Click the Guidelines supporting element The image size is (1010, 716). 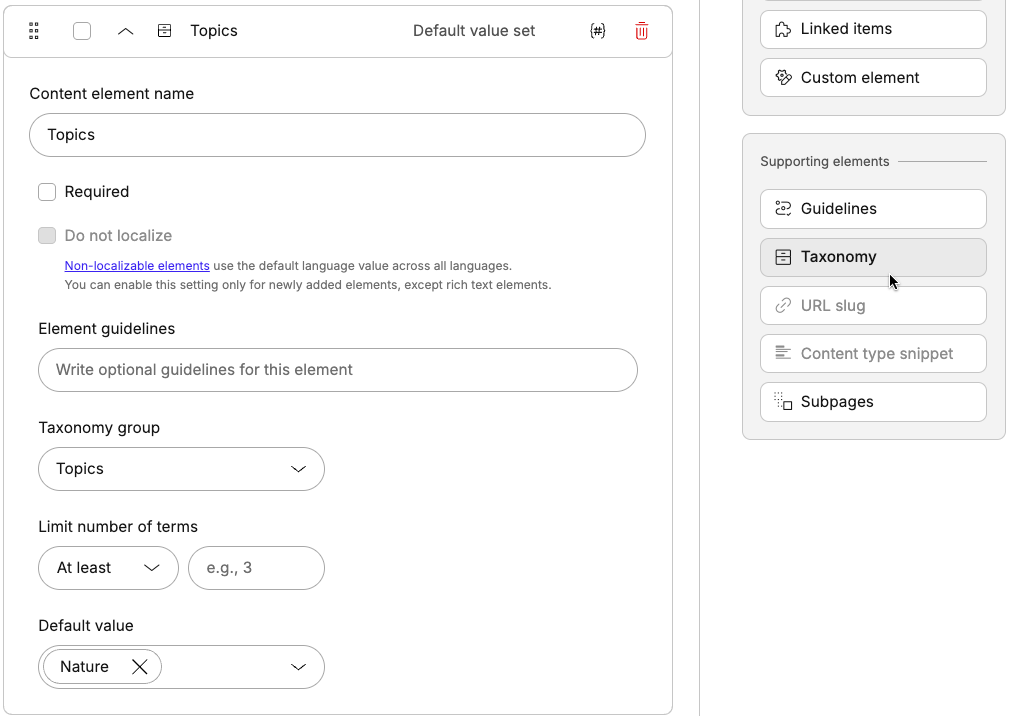click(872, 208)
